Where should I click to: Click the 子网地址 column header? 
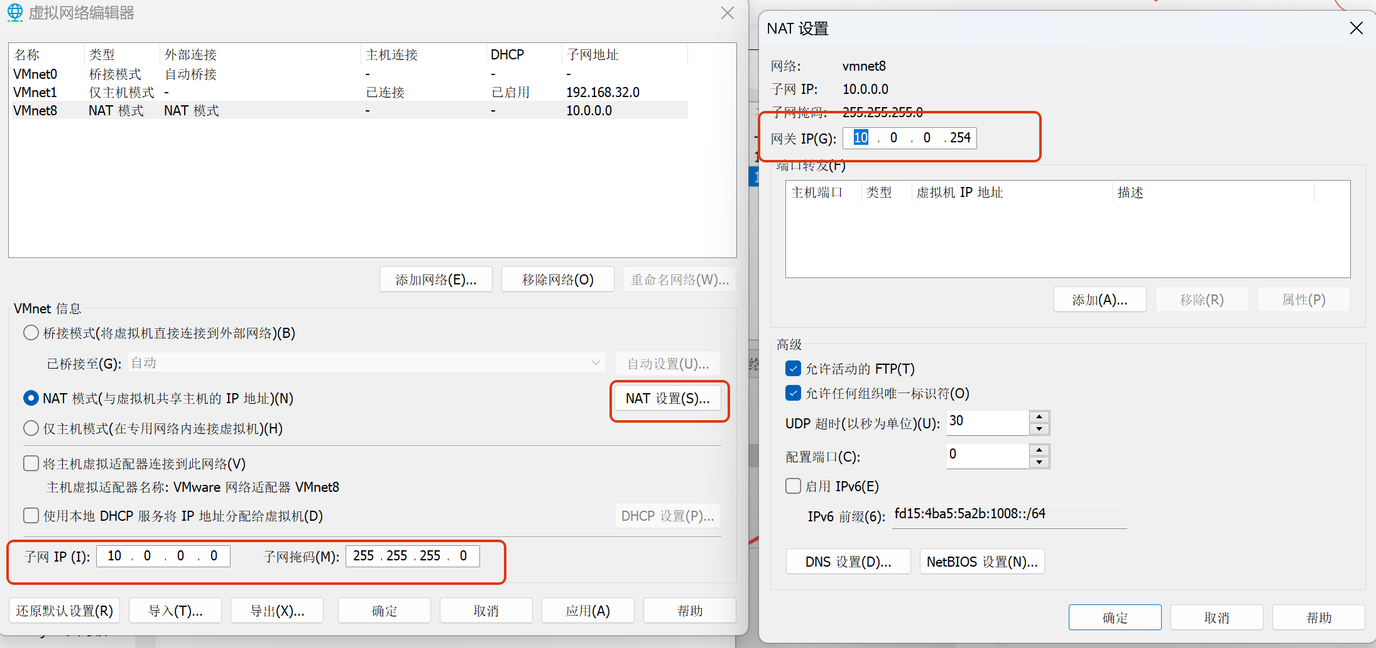click(624, 55)
